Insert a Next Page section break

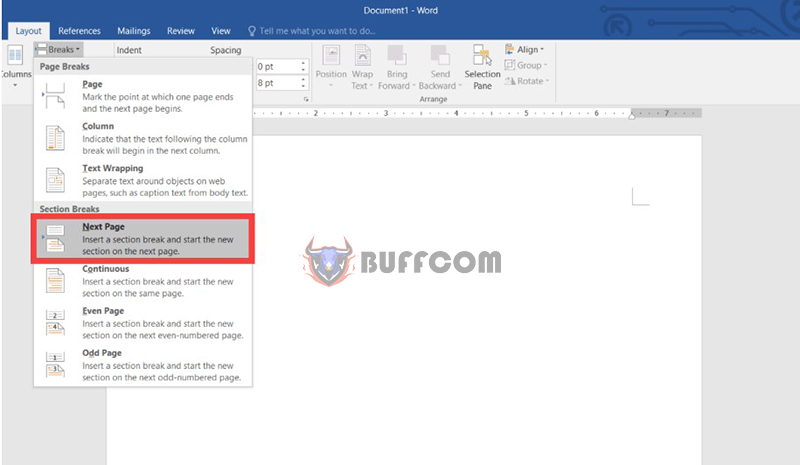click(x=143, y=238)
